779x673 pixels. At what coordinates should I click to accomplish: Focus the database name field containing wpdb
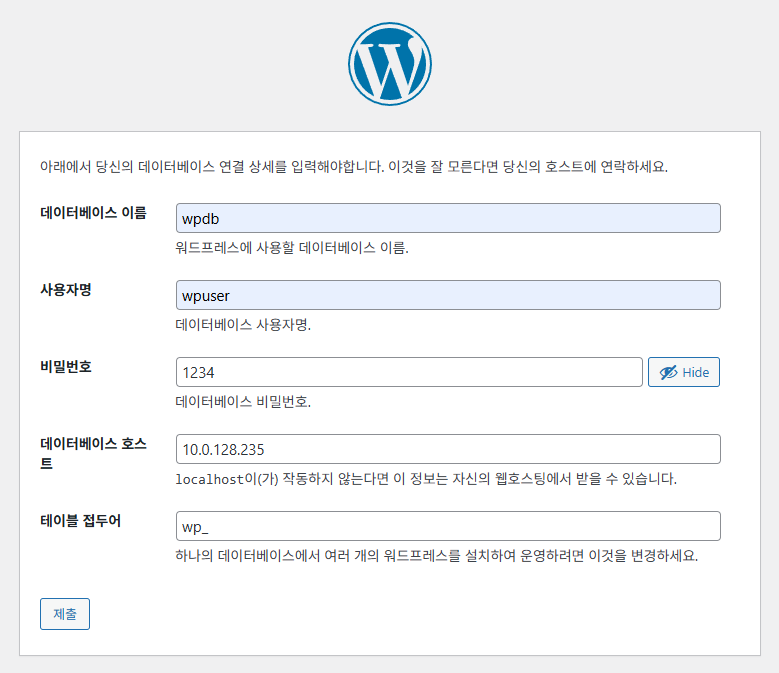[x=448, y=218]
